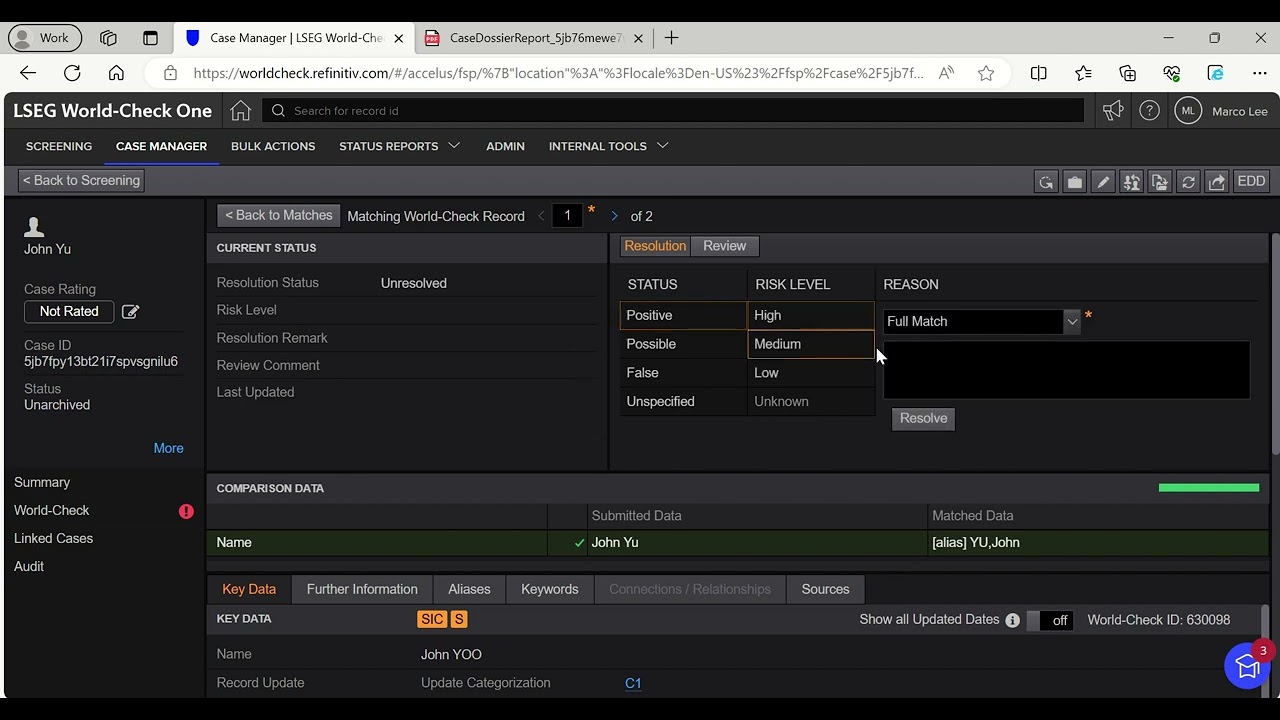Open Linked Cases in the sidebar
Image resolution: width=1280 pixels, height=720 pixels.
(53, 539)
